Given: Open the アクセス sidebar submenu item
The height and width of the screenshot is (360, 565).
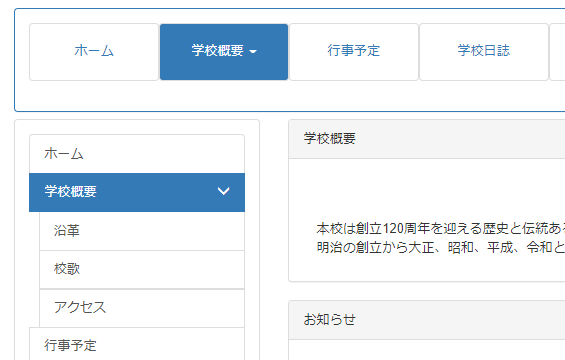Looking at the screenshot, I should (x=142, y=308).
